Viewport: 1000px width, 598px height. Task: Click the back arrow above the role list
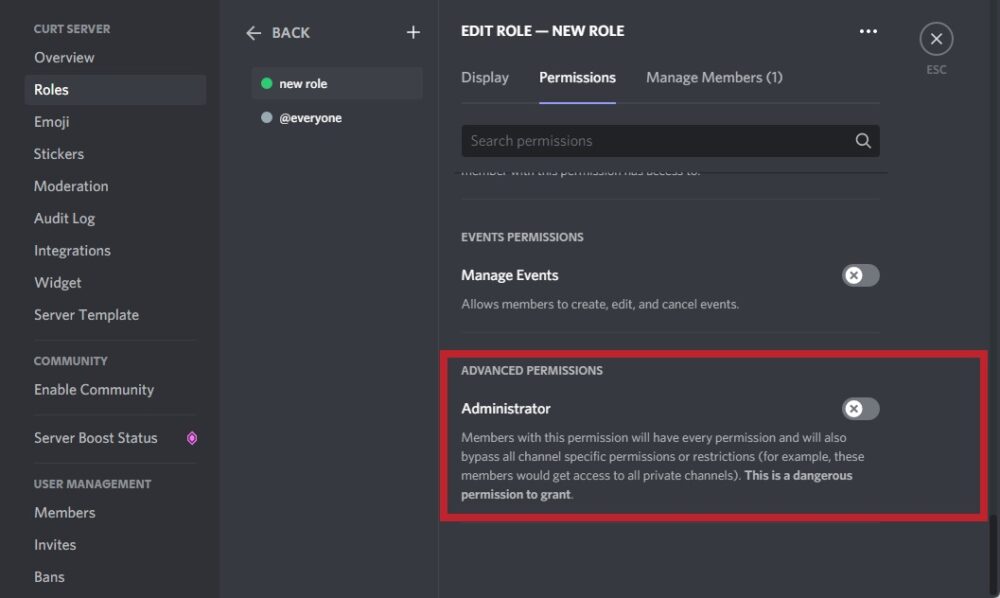pyautogui.click(x=255, y=32)
